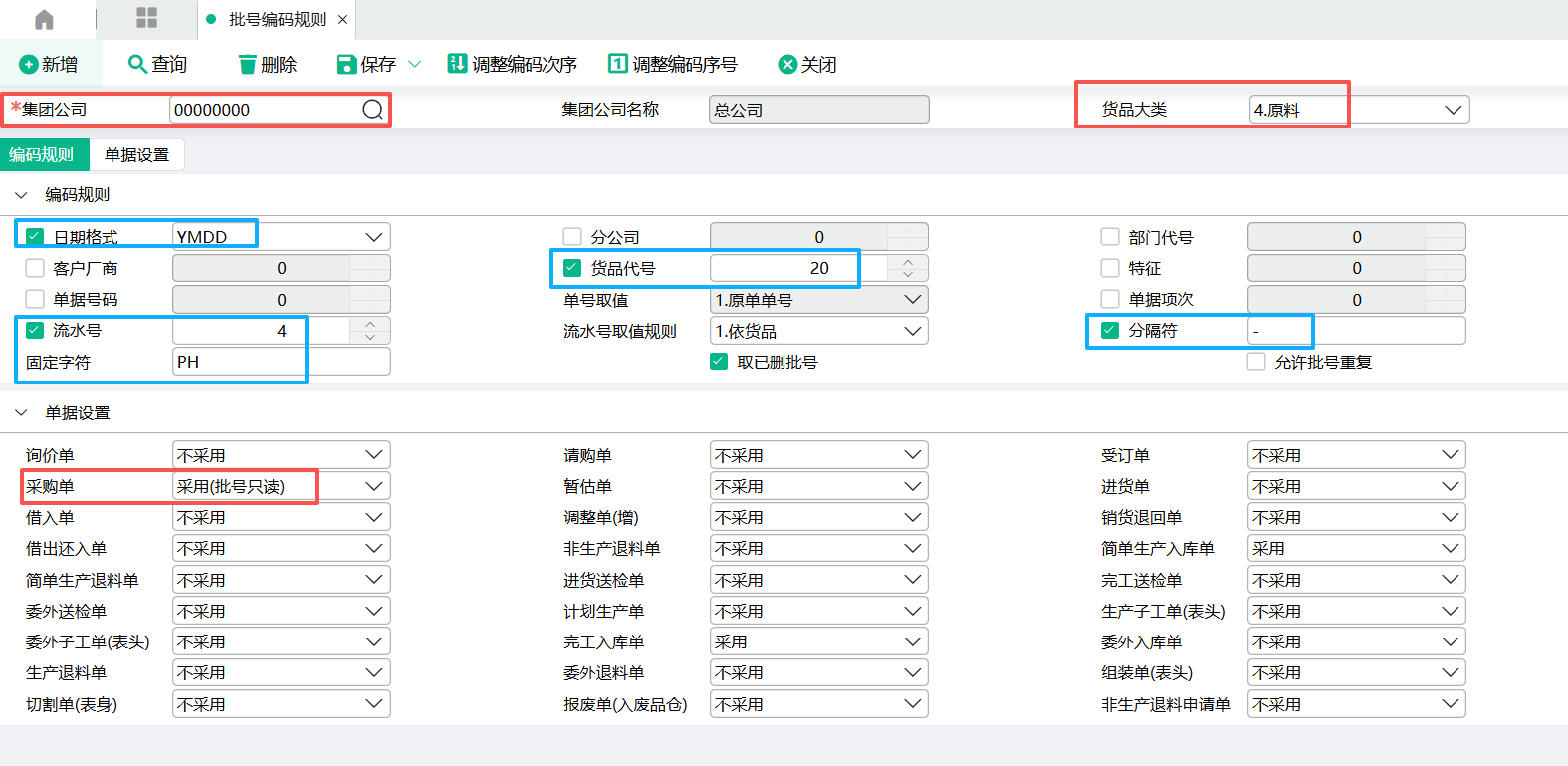Open the arrow next to 保存
The height and width of the screenshot is (766, 1568).
[415, 65]
